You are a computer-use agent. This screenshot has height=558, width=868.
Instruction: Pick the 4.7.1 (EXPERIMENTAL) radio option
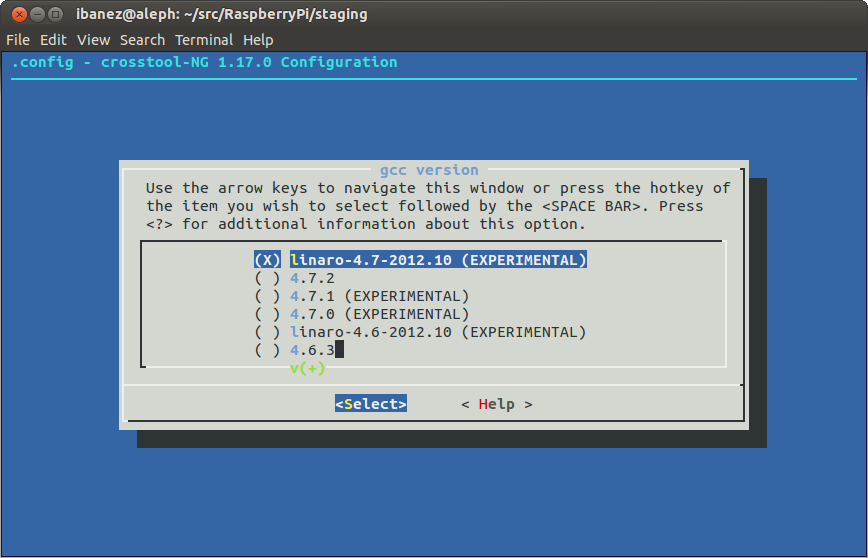tap(361, 296)
